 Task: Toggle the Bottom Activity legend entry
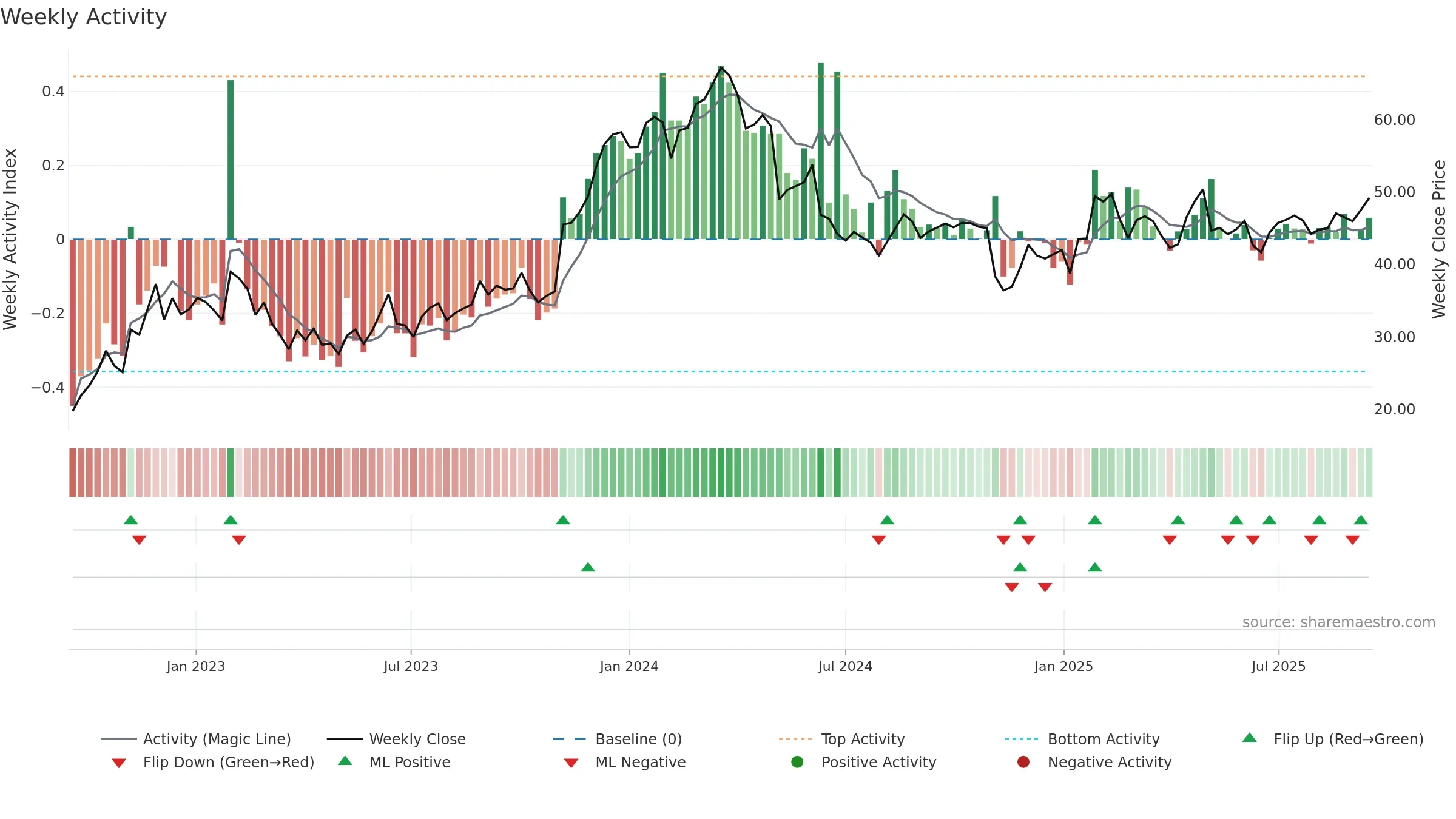point(1082,739)
